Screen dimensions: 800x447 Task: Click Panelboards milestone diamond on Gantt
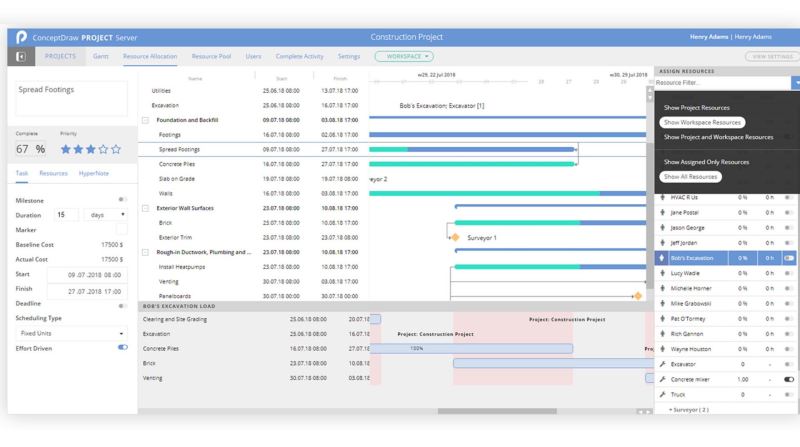click(x=637, y=296)
